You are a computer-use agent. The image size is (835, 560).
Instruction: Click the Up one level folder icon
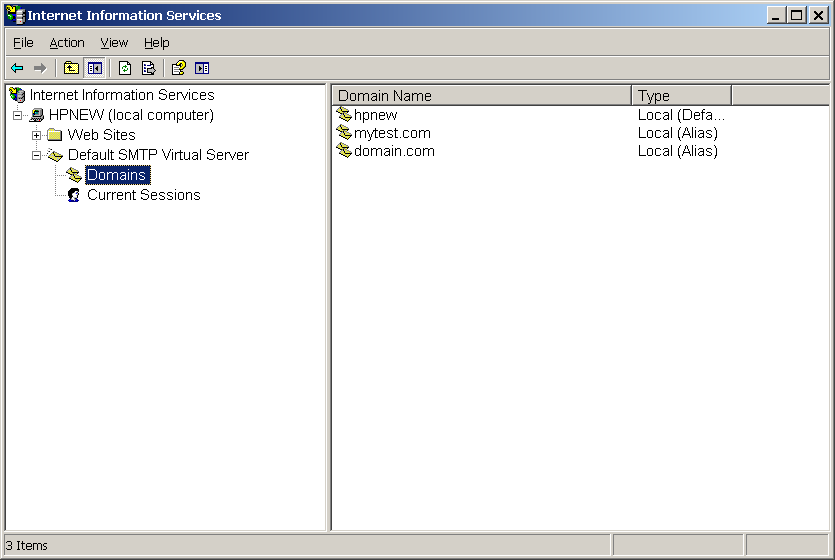coord(71,68)
